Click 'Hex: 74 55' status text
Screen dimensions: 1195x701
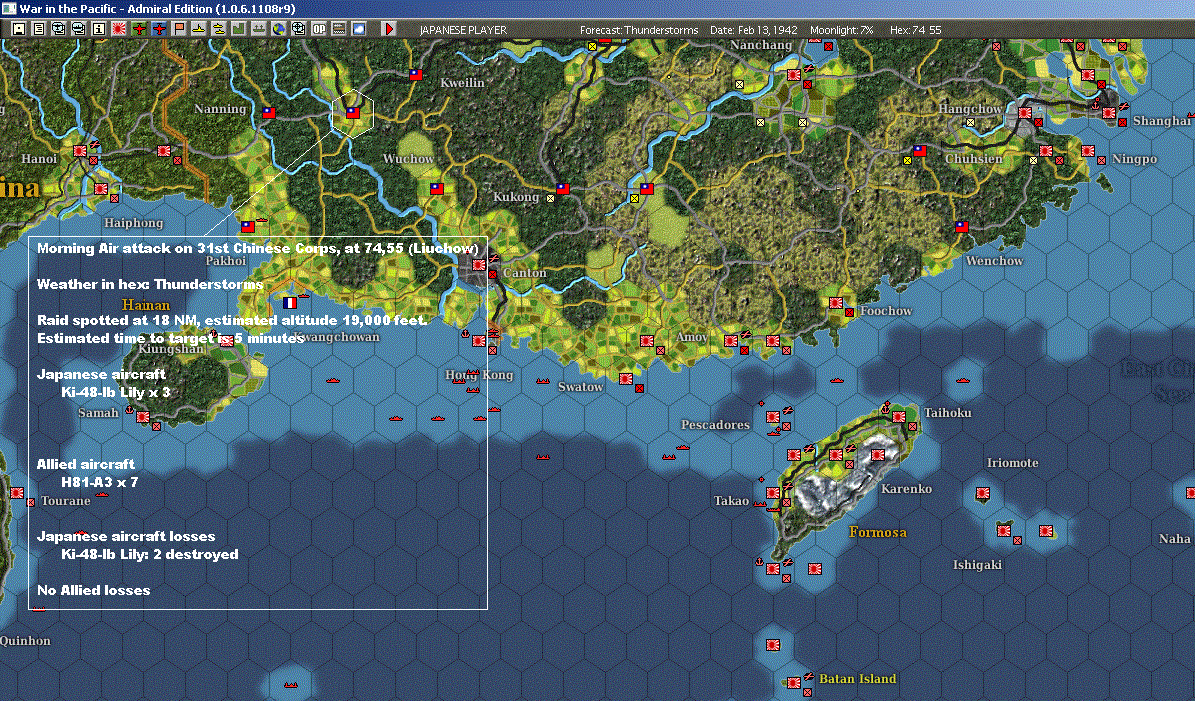(915, 30)
